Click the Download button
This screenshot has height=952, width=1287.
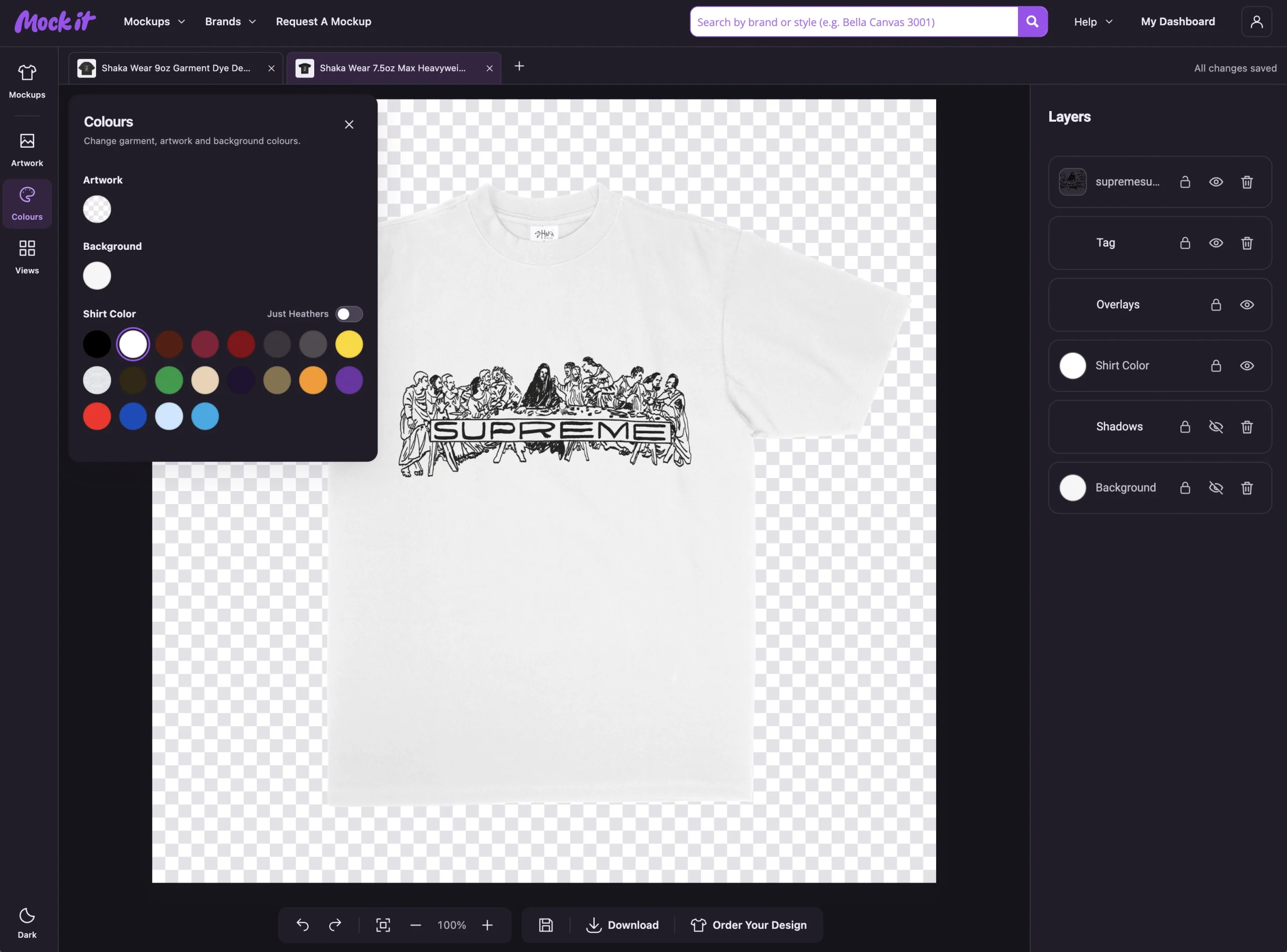tap(622, 925)
